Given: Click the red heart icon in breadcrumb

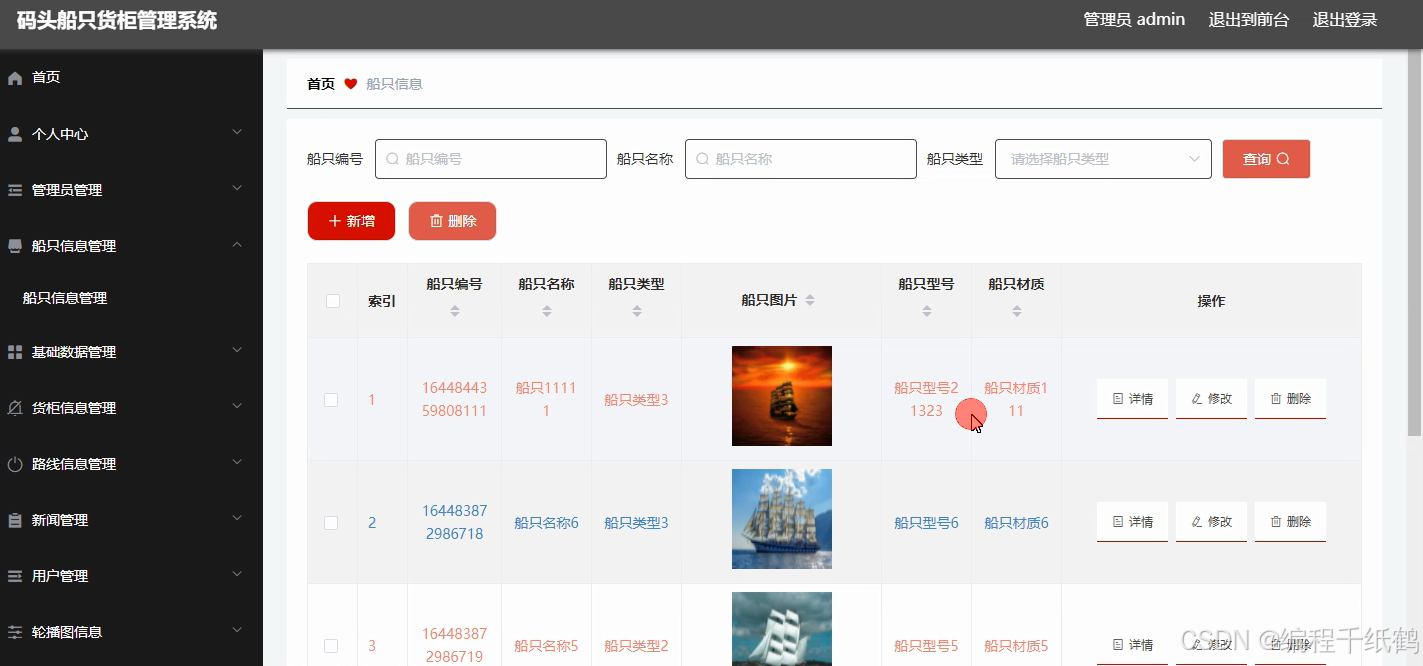Looking at the screenshot, I should 351,84.
